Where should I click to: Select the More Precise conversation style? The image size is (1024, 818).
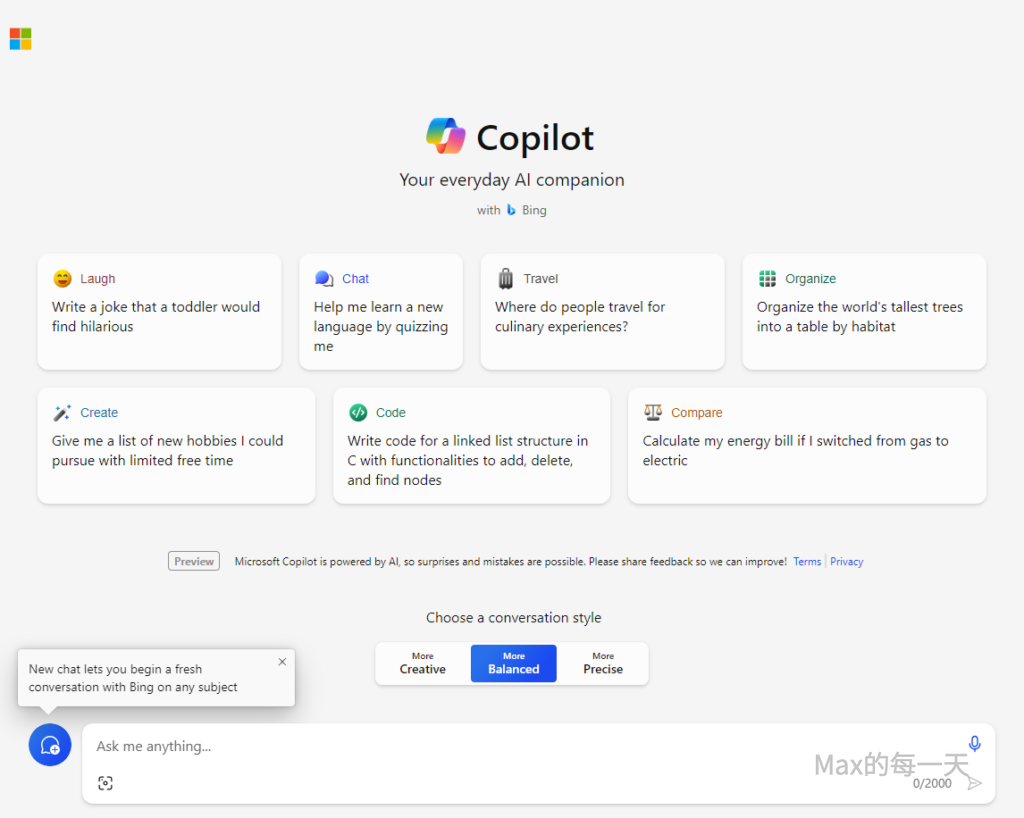click(603, 664)
